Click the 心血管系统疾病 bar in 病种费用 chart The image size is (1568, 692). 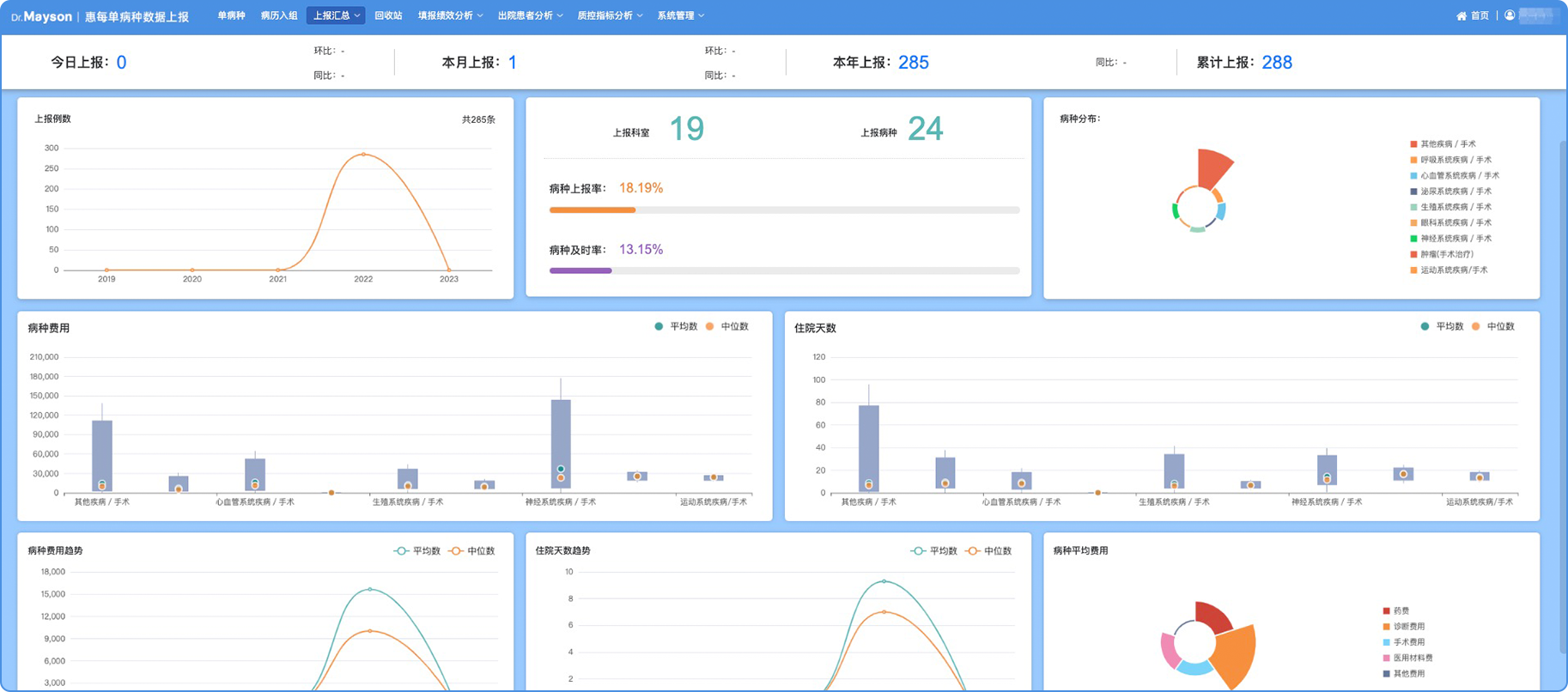255,475
